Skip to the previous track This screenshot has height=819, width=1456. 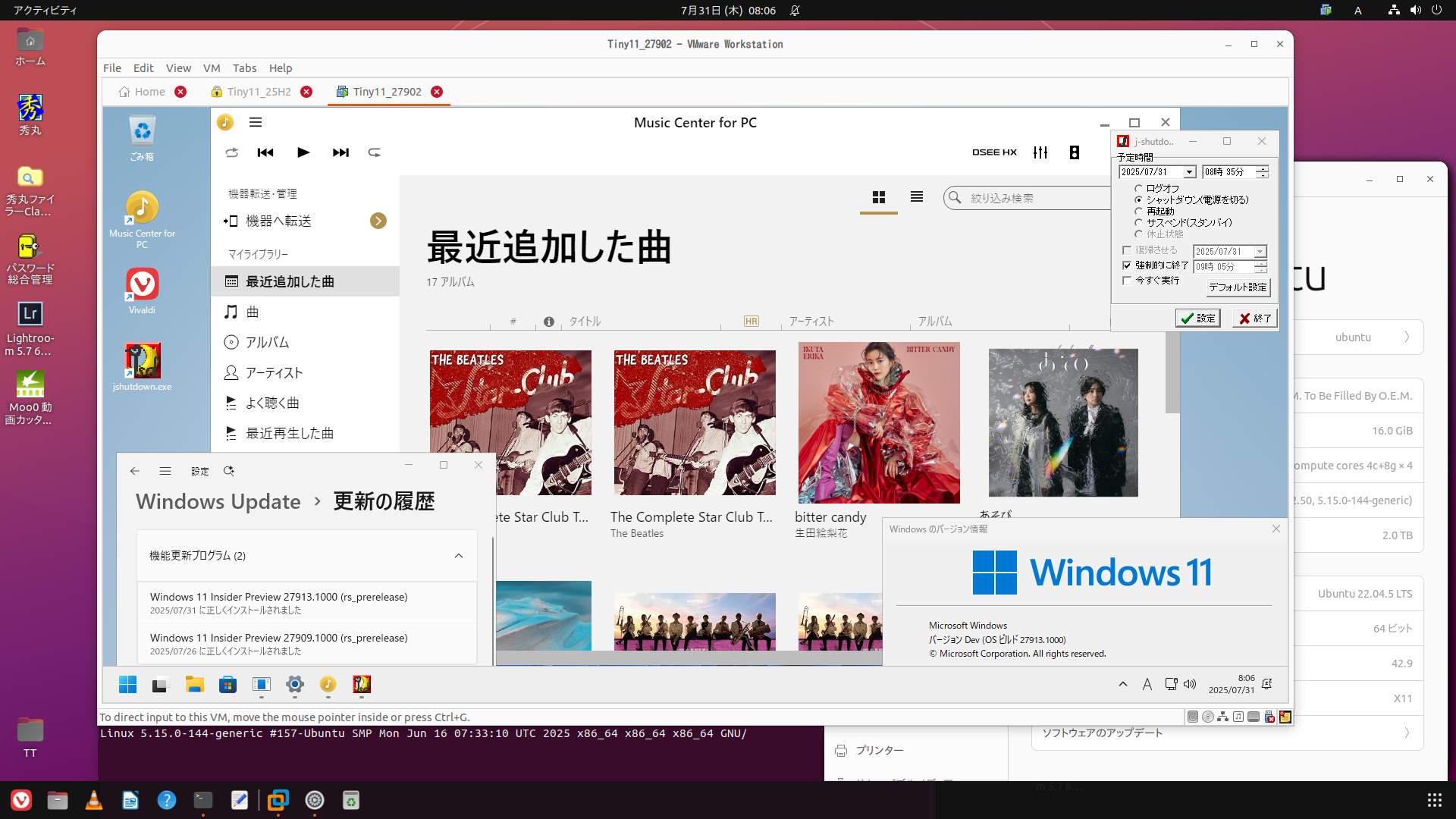coord(265,152)
